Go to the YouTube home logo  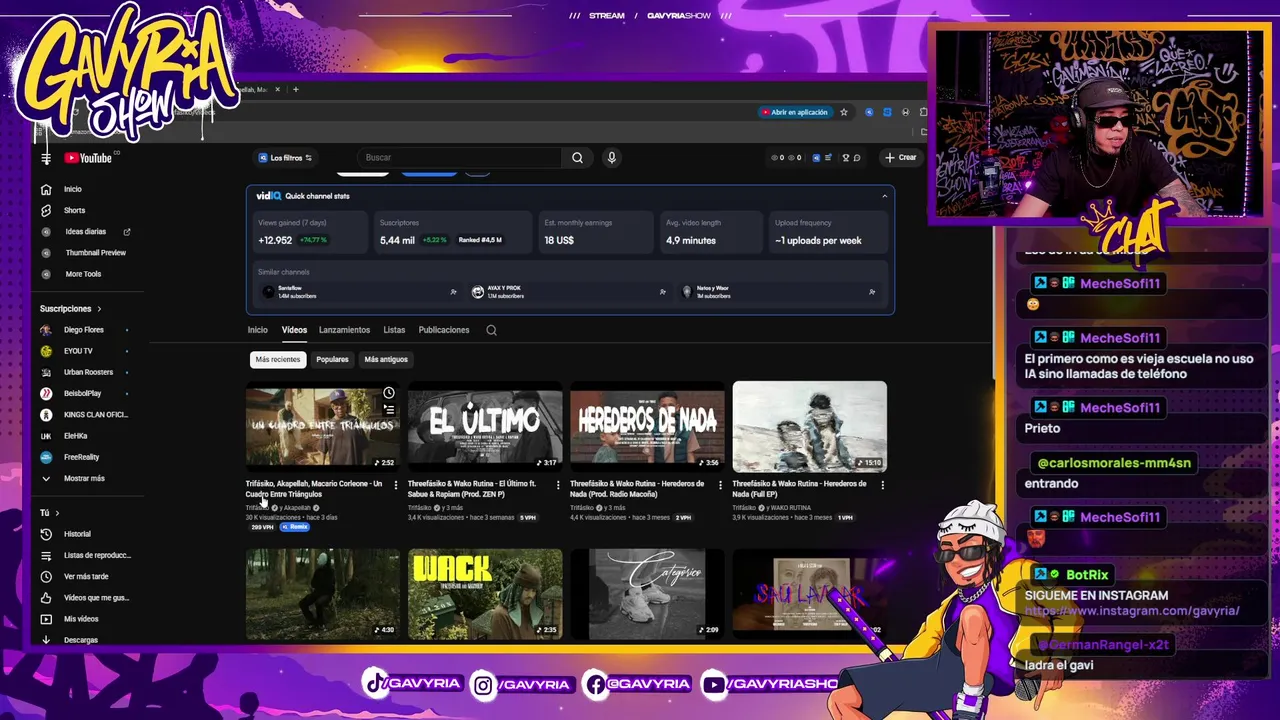point(88,158)
